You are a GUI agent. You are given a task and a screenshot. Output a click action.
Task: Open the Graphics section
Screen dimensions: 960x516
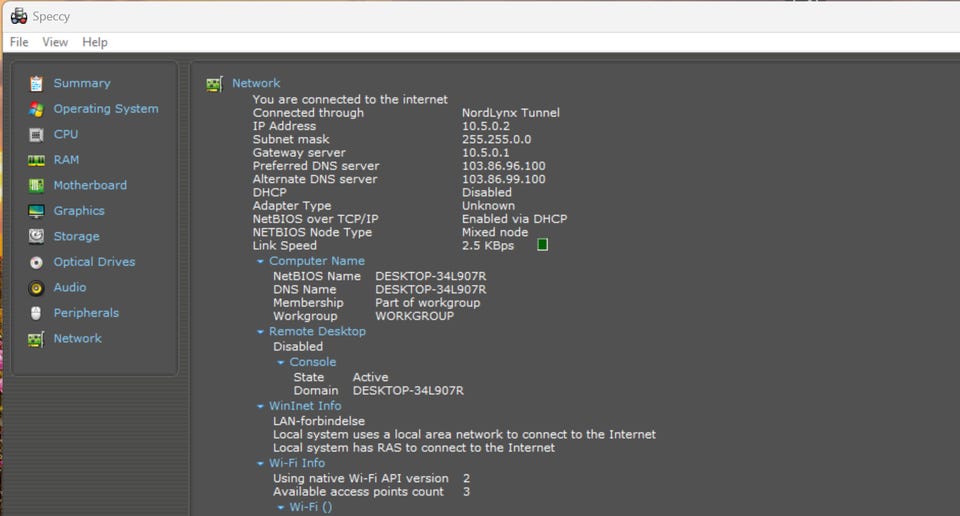(x=79, y=211)
